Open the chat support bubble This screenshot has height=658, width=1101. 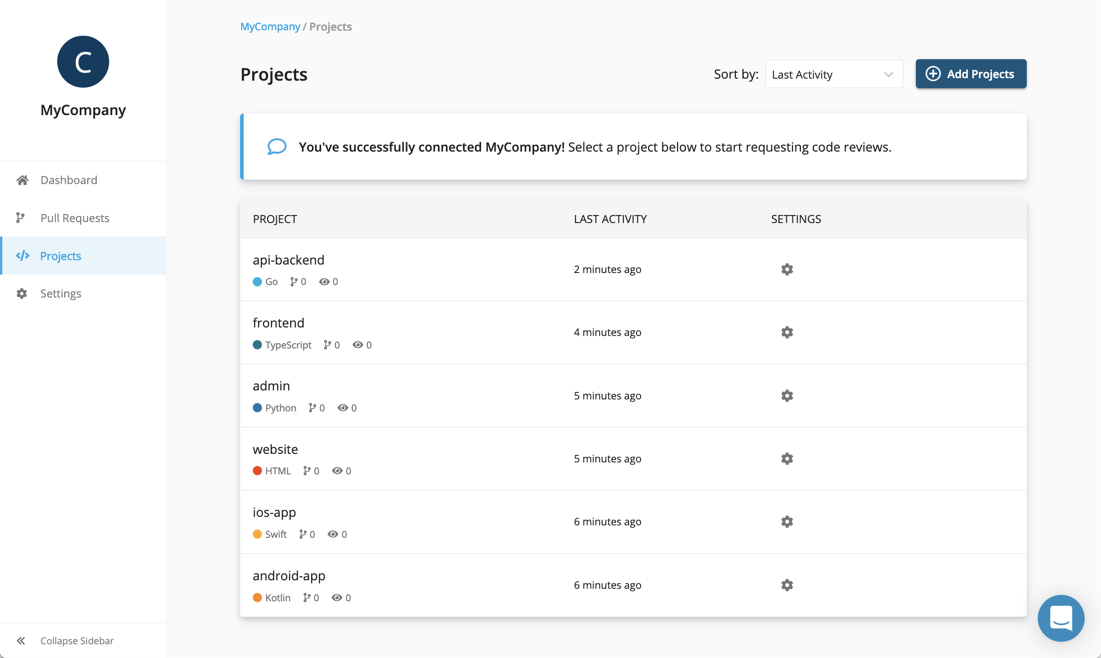coord(1061,618)
